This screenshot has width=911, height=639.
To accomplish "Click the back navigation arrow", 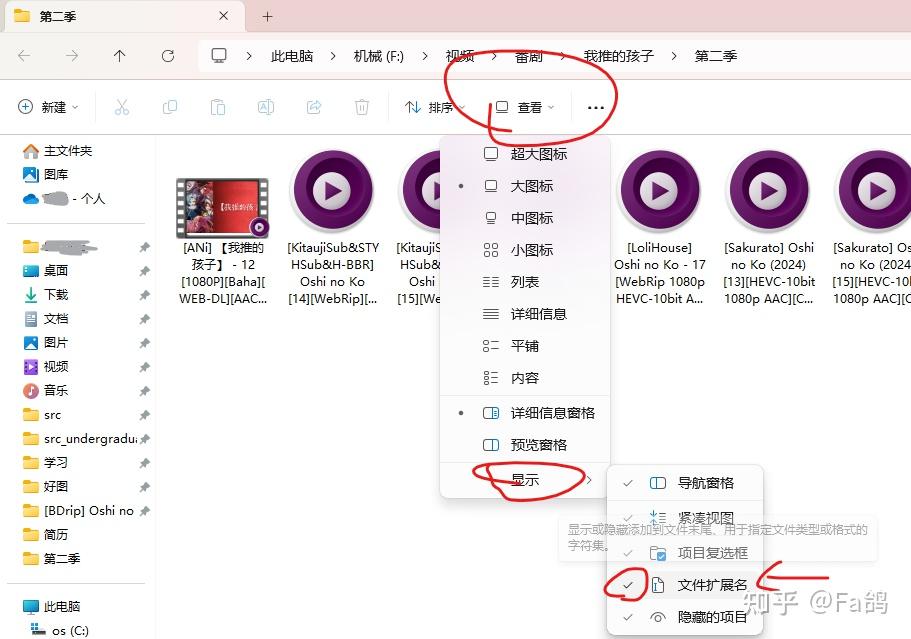I will (x=24, y=55).
